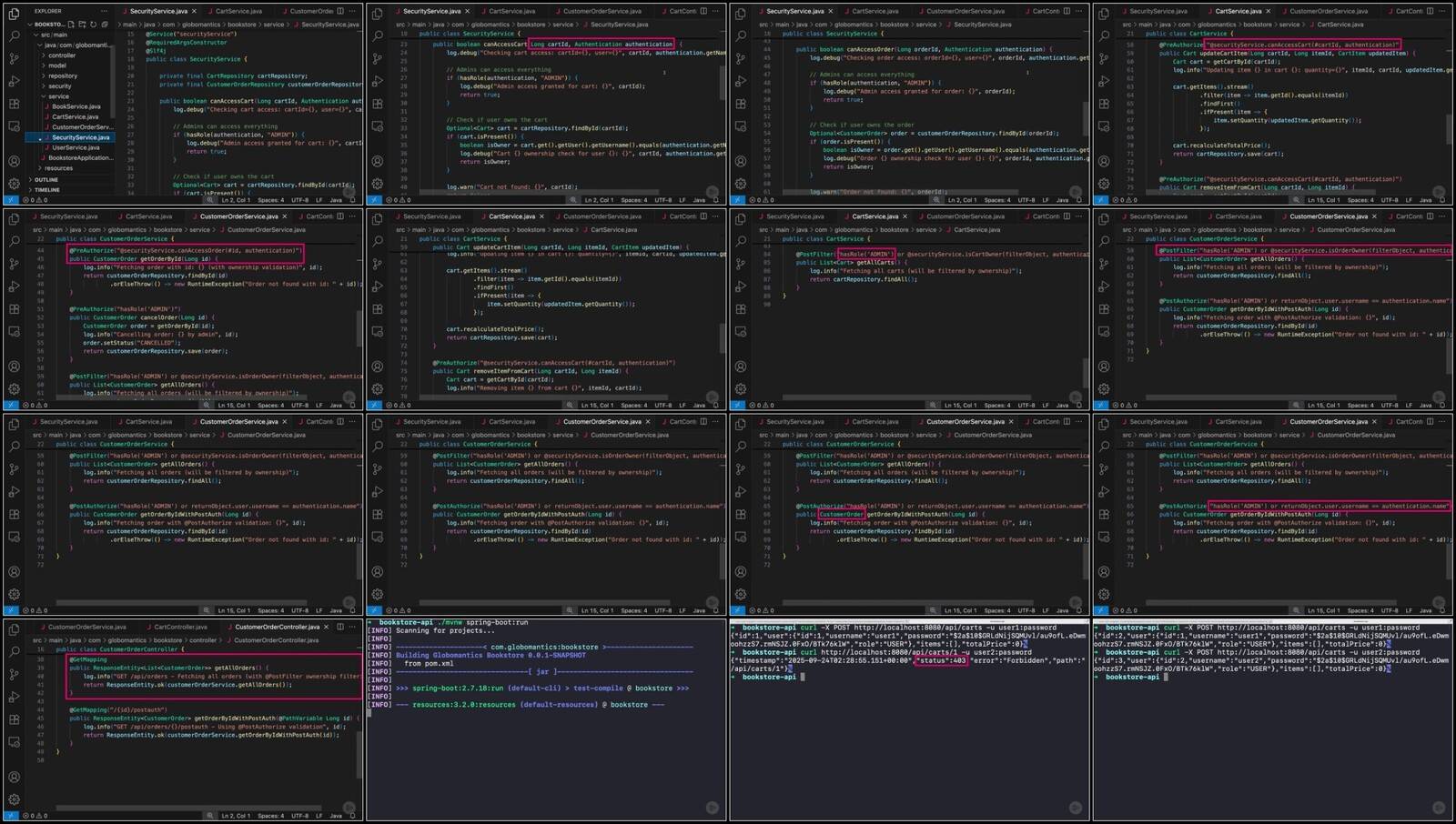Close SecurityService.java tab in the Explorer file tree window
This screenshot has height=824, width=1456.
pyautogui.click(x=194, y=11)
